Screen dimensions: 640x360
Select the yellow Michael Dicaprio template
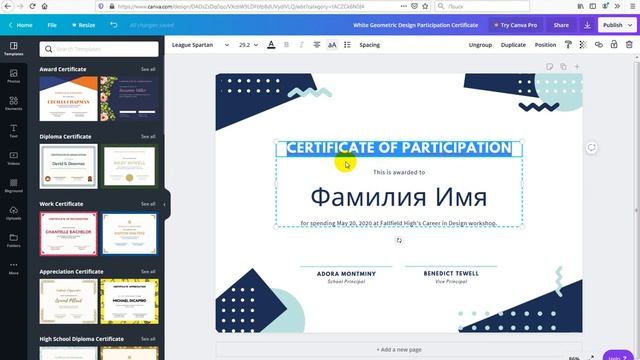point(129,301)
